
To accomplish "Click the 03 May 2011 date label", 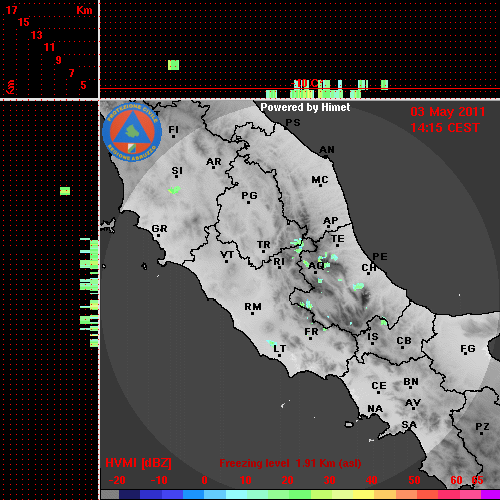I will 448,112.
